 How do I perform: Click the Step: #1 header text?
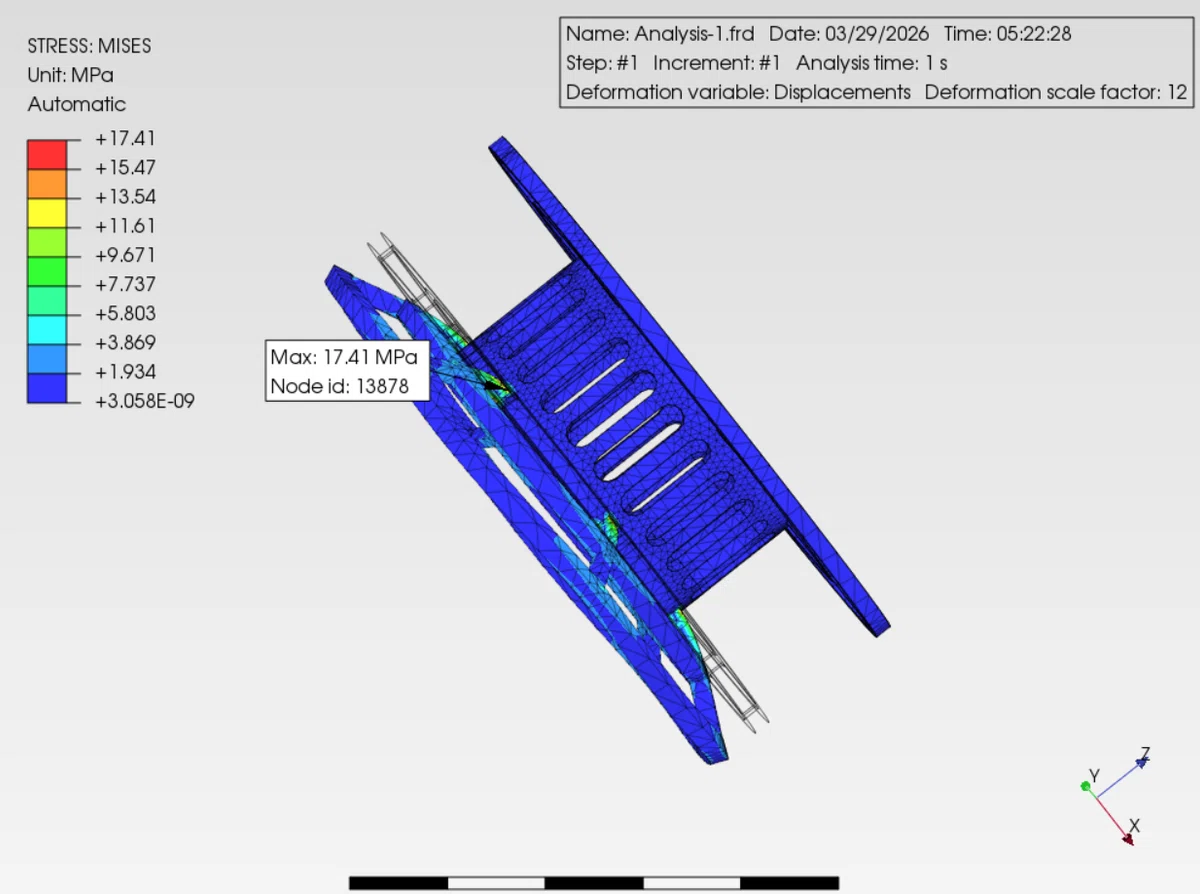[602, 63]
